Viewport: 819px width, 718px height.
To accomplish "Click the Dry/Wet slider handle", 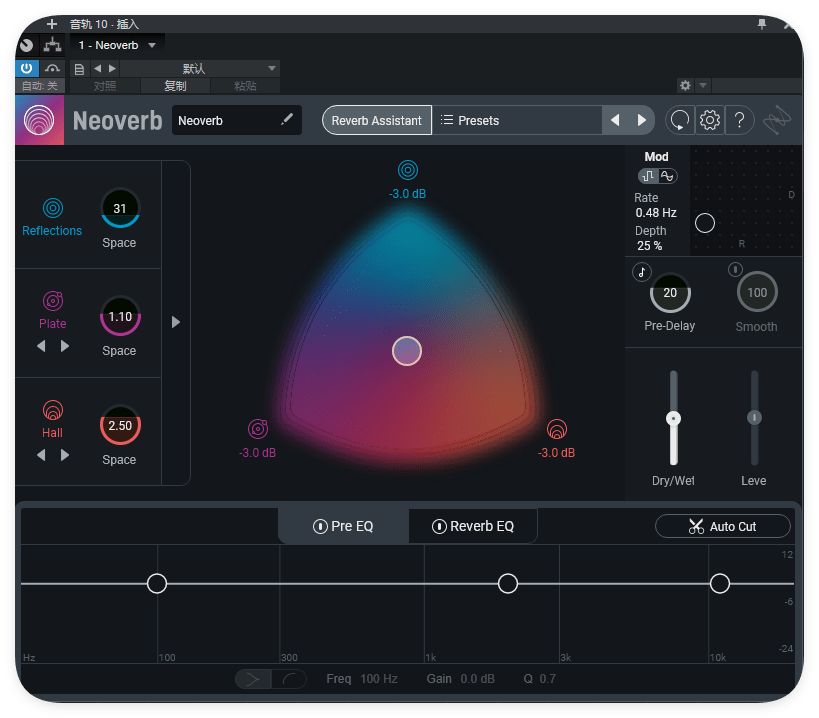I will point(674,418).
